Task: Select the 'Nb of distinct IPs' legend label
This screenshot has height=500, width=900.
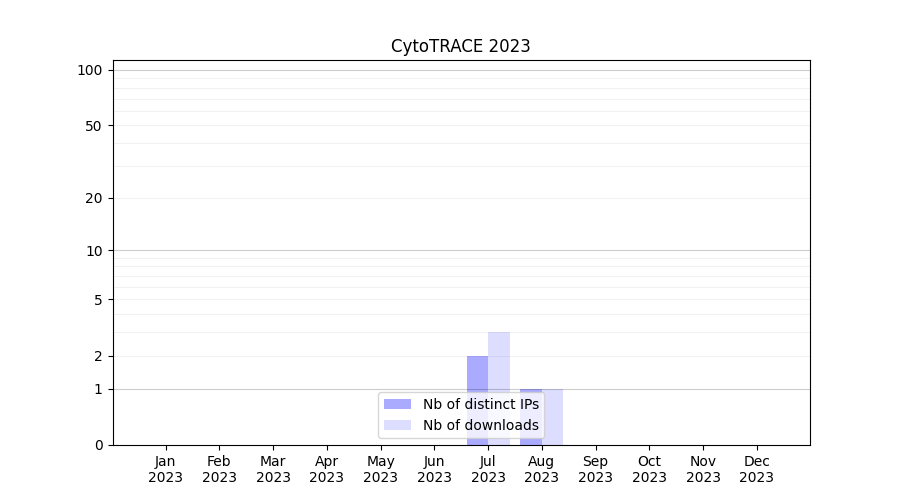Action: [480, 404]
